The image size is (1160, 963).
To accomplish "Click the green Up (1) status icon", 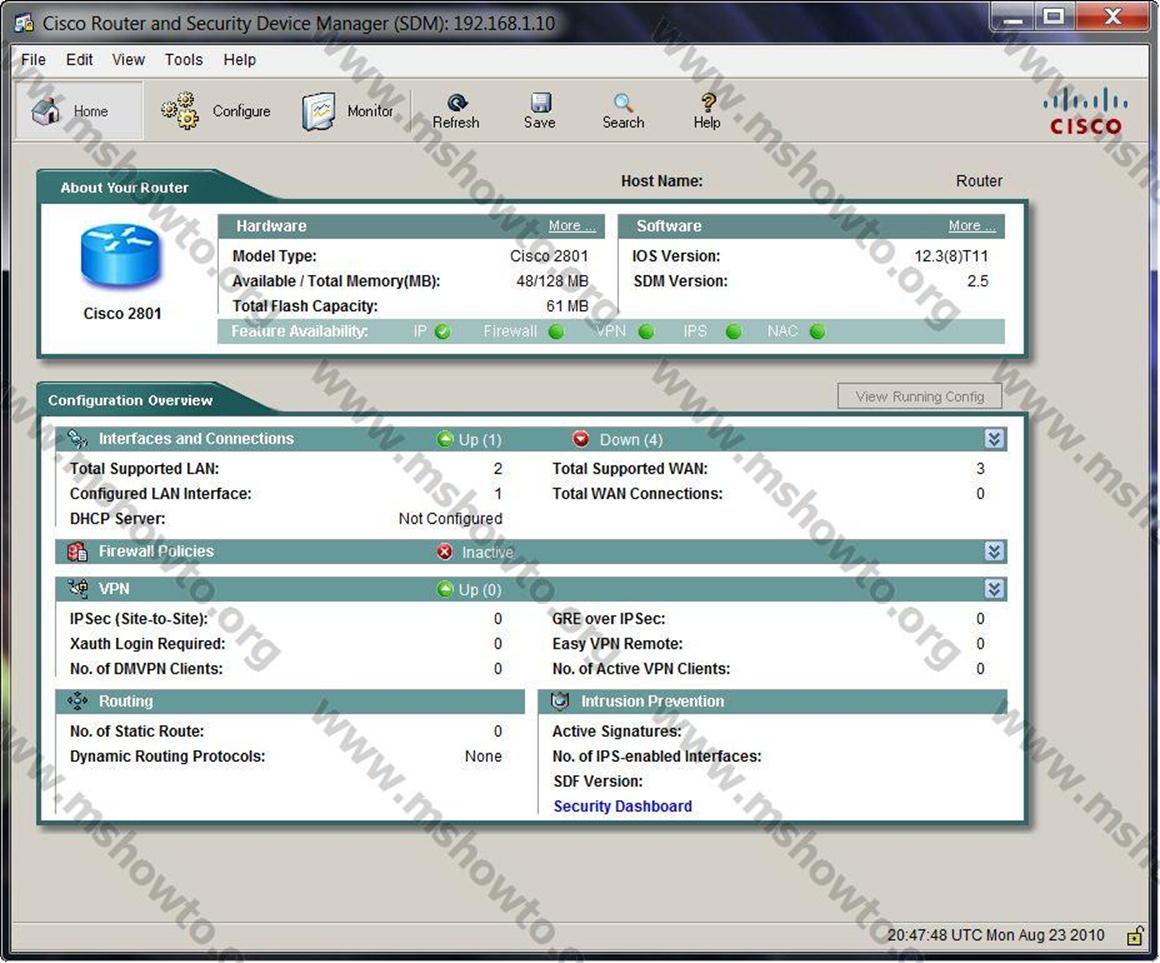I will 445,439.
